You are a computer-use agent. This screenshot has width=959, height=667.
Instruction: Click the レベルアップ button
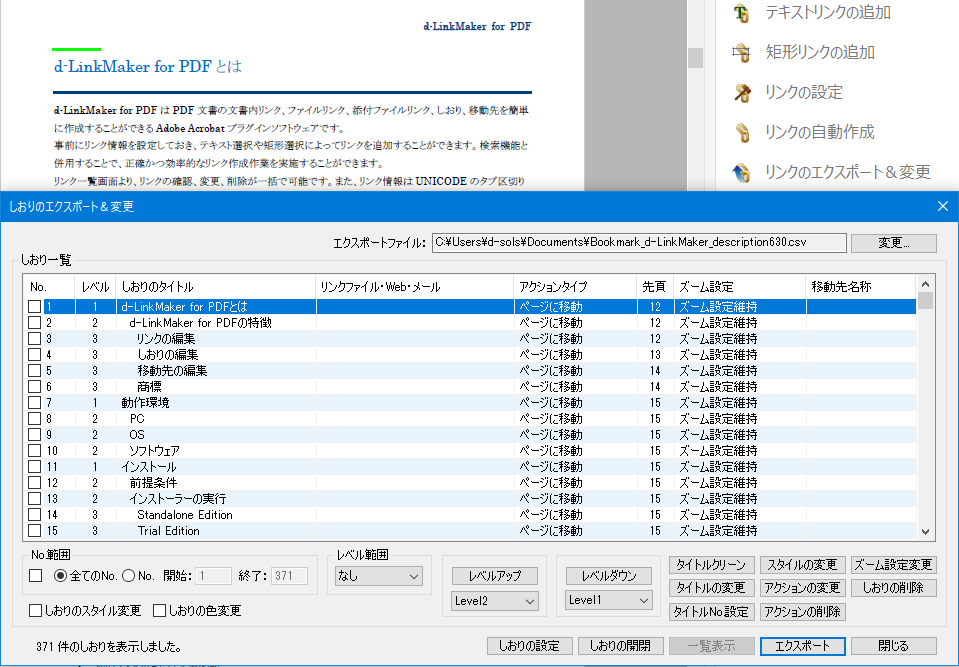point(495,576)
